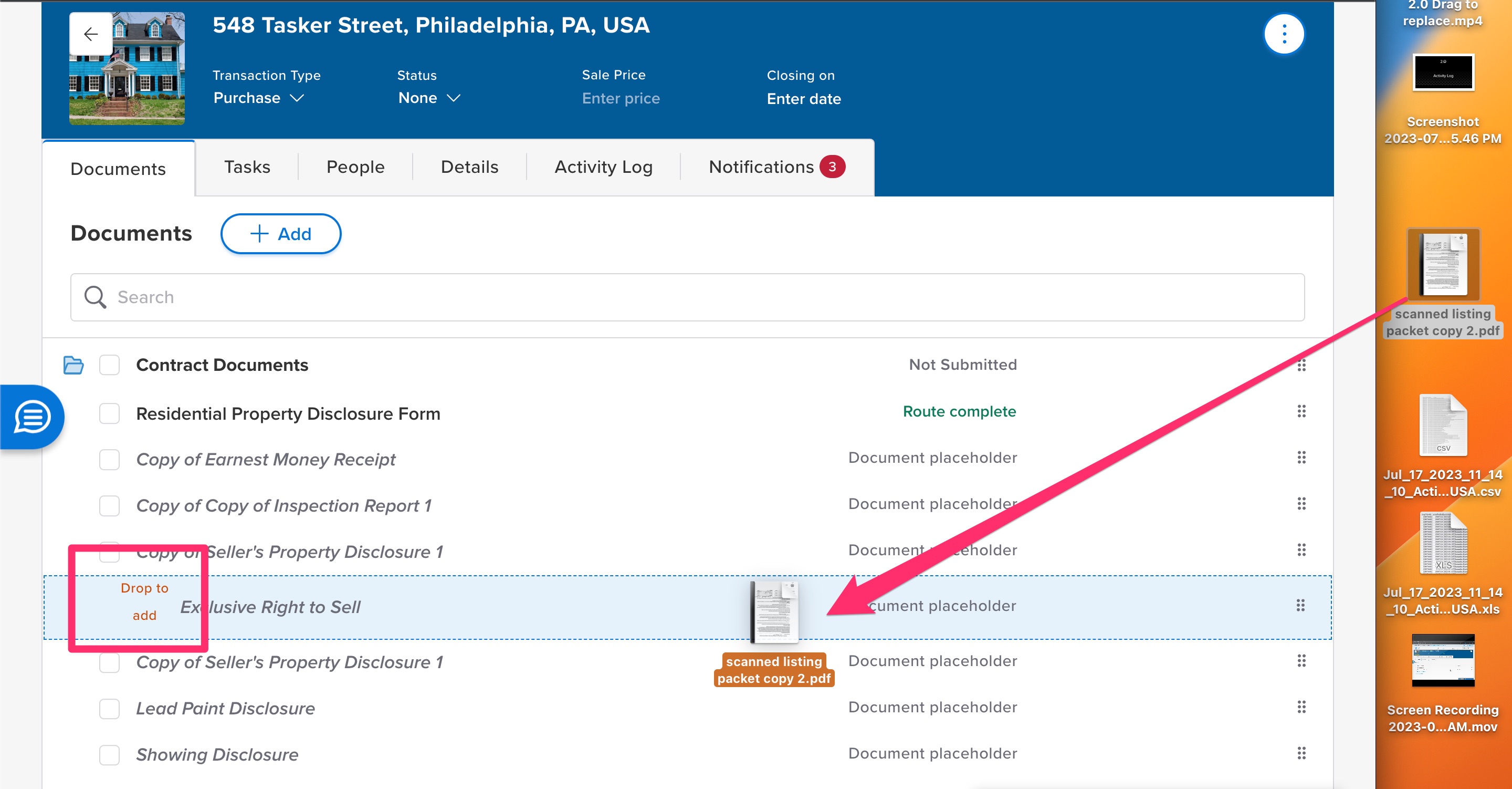Click the Add documents button
The width and height of the screenshot is (1512, 789).
(280, 234)
